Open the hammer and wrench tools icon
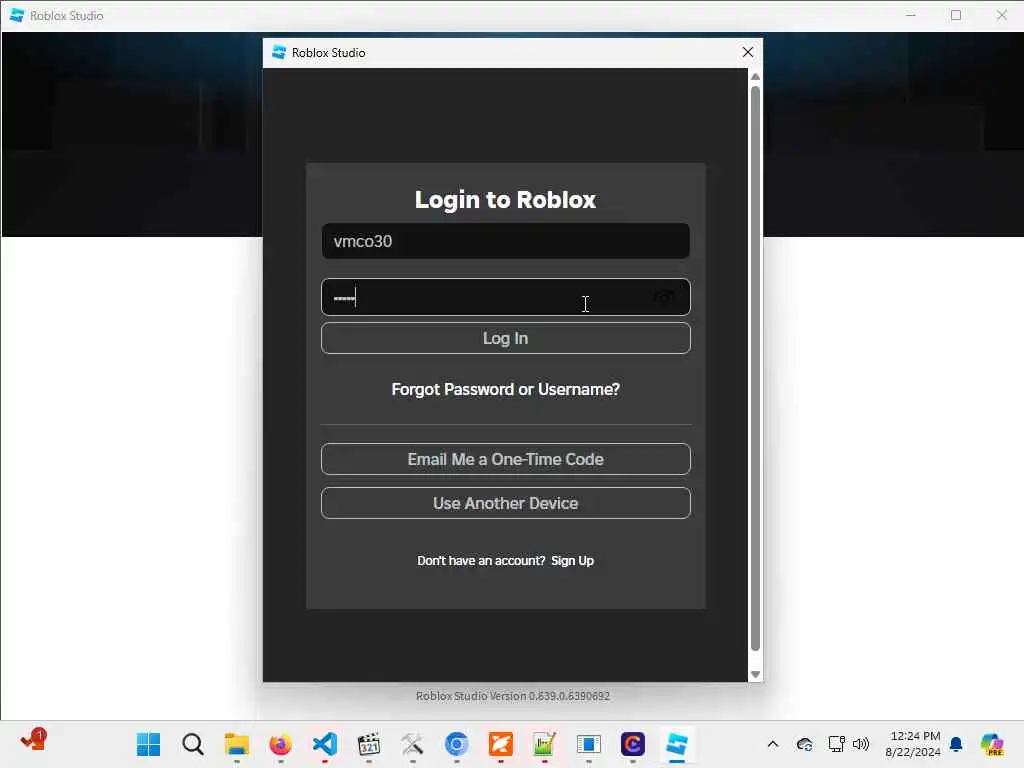 (x=413, y=744)
